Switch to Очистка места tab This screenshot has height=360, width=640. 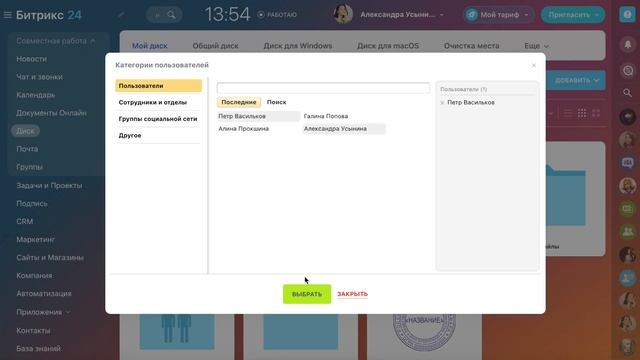click(471, 46)
